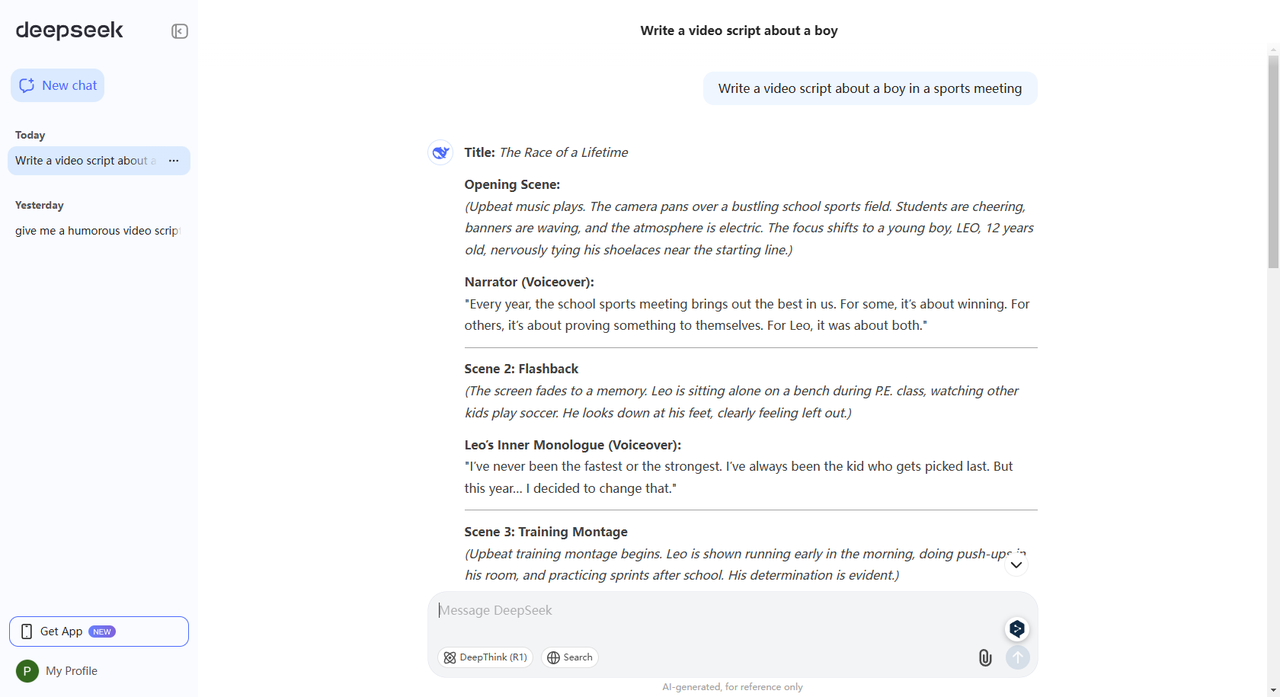Click the paperclip attach file icon
Image resolution: width=1280 pixels, height=697 pixels.
(x=985, y=657)
